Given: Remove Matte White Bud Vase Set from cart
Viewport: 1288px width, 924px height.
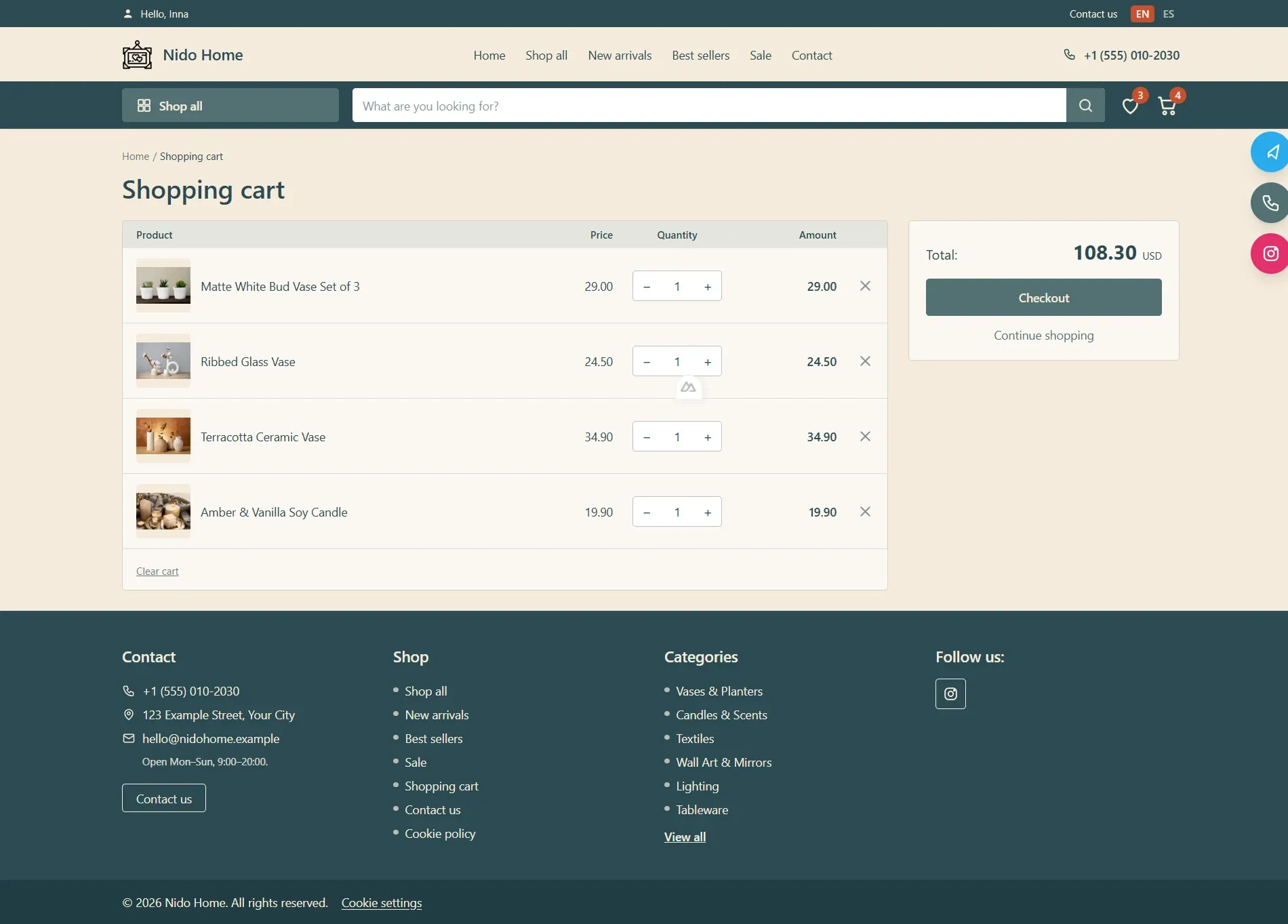Looking at the screenshot, I should 865,286.
